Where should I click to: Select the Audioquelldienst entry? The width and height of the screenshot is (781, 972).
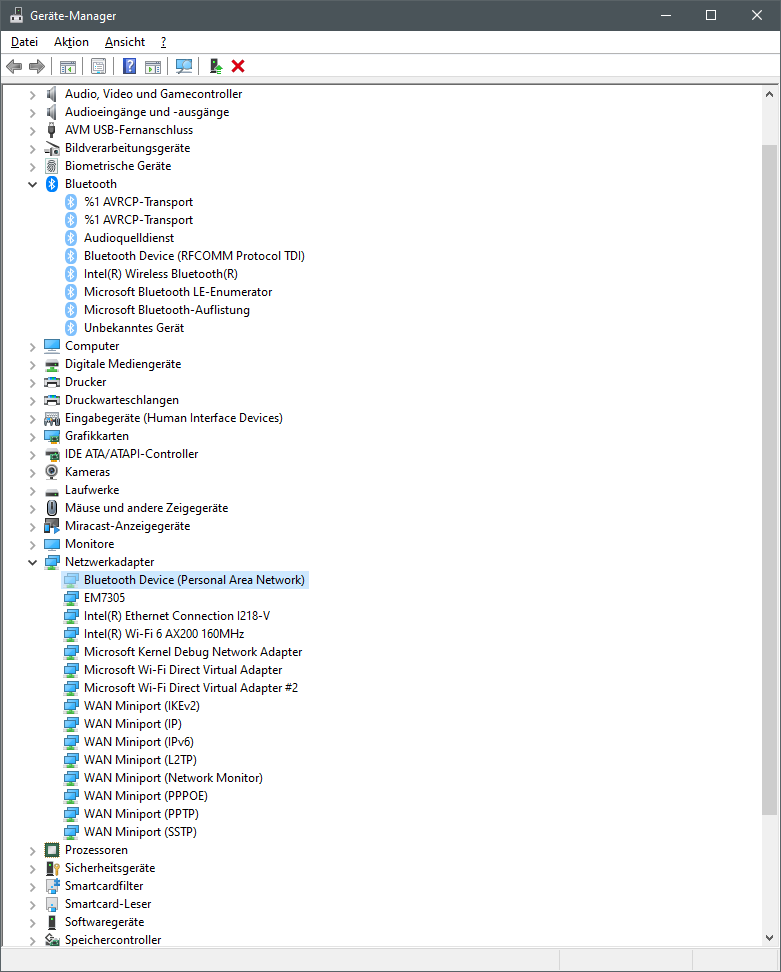[129, 238]
